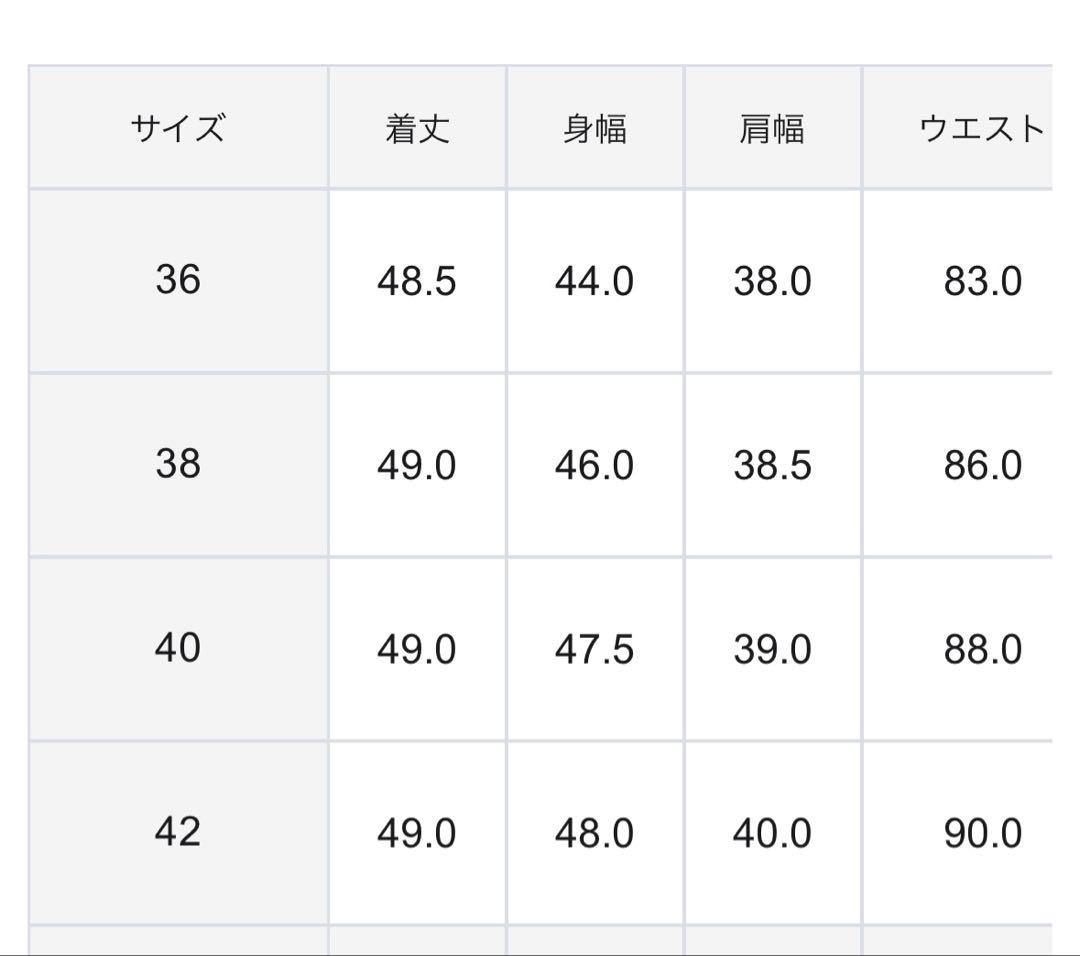
Task: Click the 90.0 waist value
Action: pos(982,834)
